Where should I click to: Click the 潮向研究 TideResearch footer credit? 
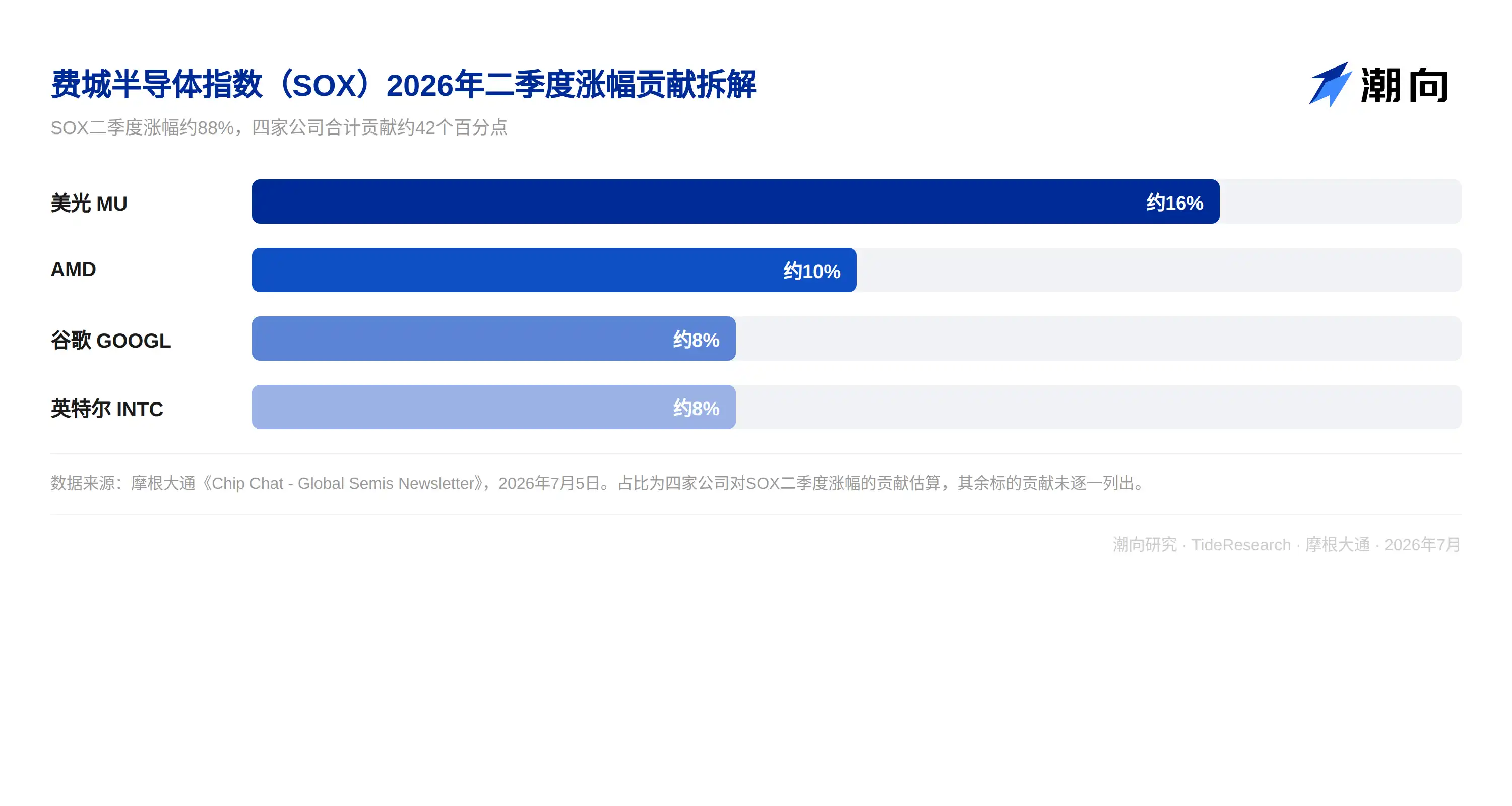[x=1287, y=545]
